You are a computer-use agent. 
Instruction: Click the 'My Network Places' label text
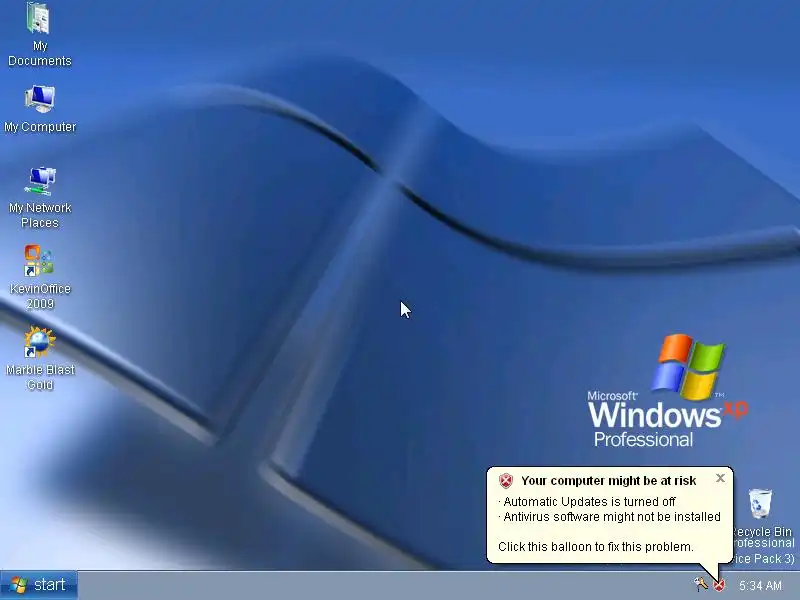pyautogui.click(x=40, y=215)
